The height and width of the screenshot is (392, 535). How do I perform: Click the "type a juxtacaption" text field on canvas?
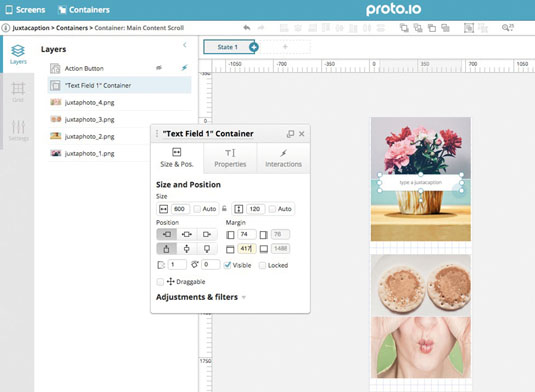pyautogui.click(x=421, y=183)
